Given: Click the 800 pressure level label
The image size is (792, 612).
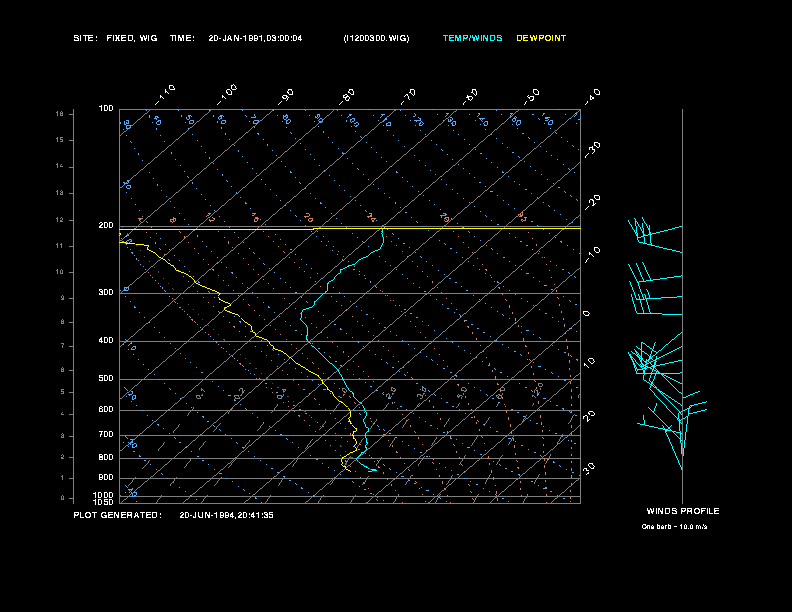Looking at the screenshot, I should [106, 457].
